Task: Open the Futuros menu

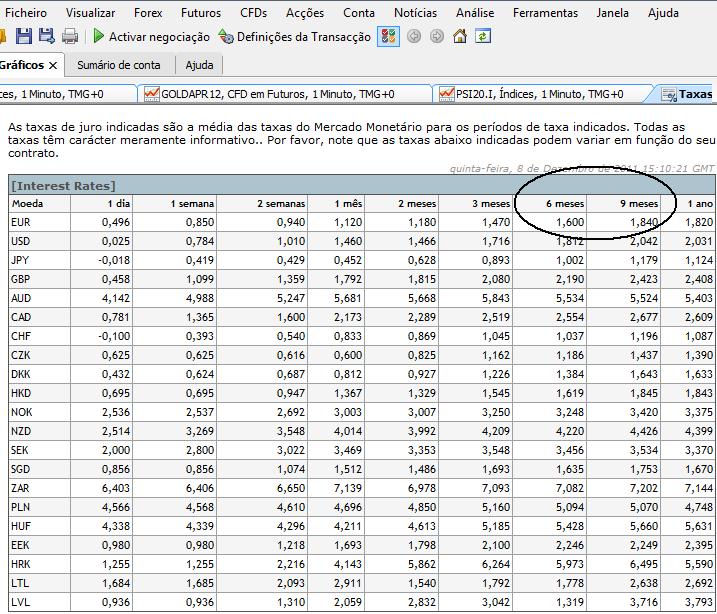Action: (201, 13)
